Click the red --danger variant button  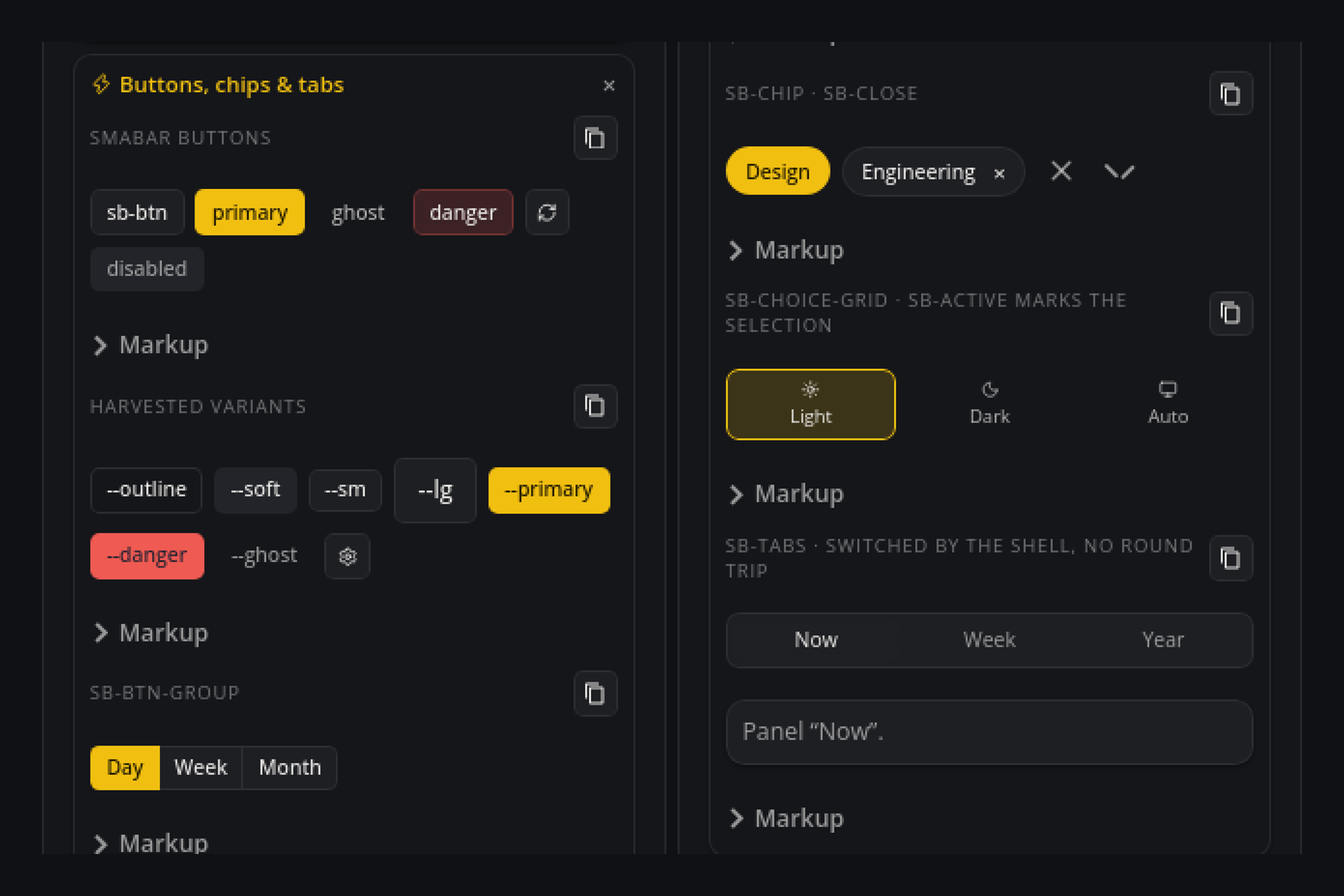[x=147, y=556]
